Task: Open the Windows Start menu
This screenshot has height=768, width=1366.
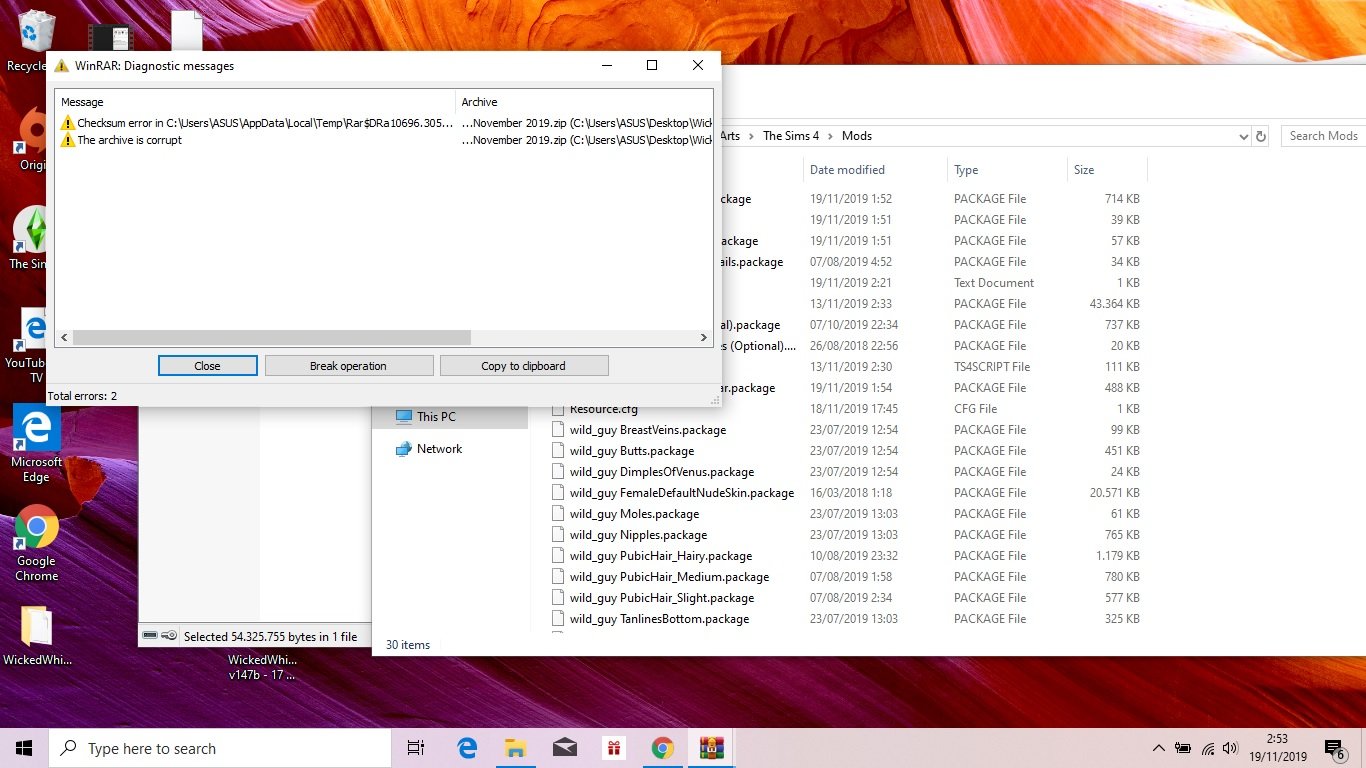Action: point(24,748)
